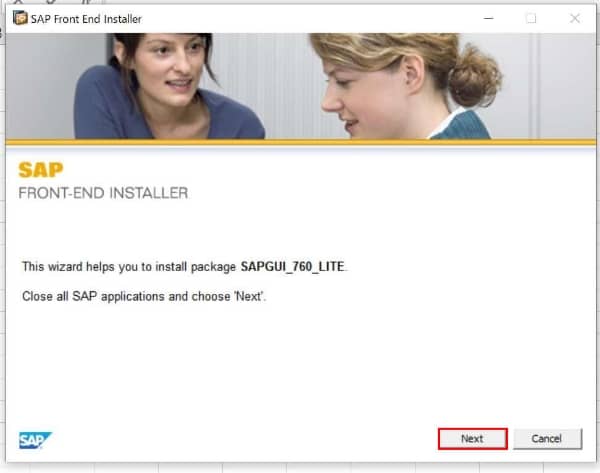Viewport: 600px width, 473px height.
Task: Close the SAP Front End Installer window
Action: 575,18
